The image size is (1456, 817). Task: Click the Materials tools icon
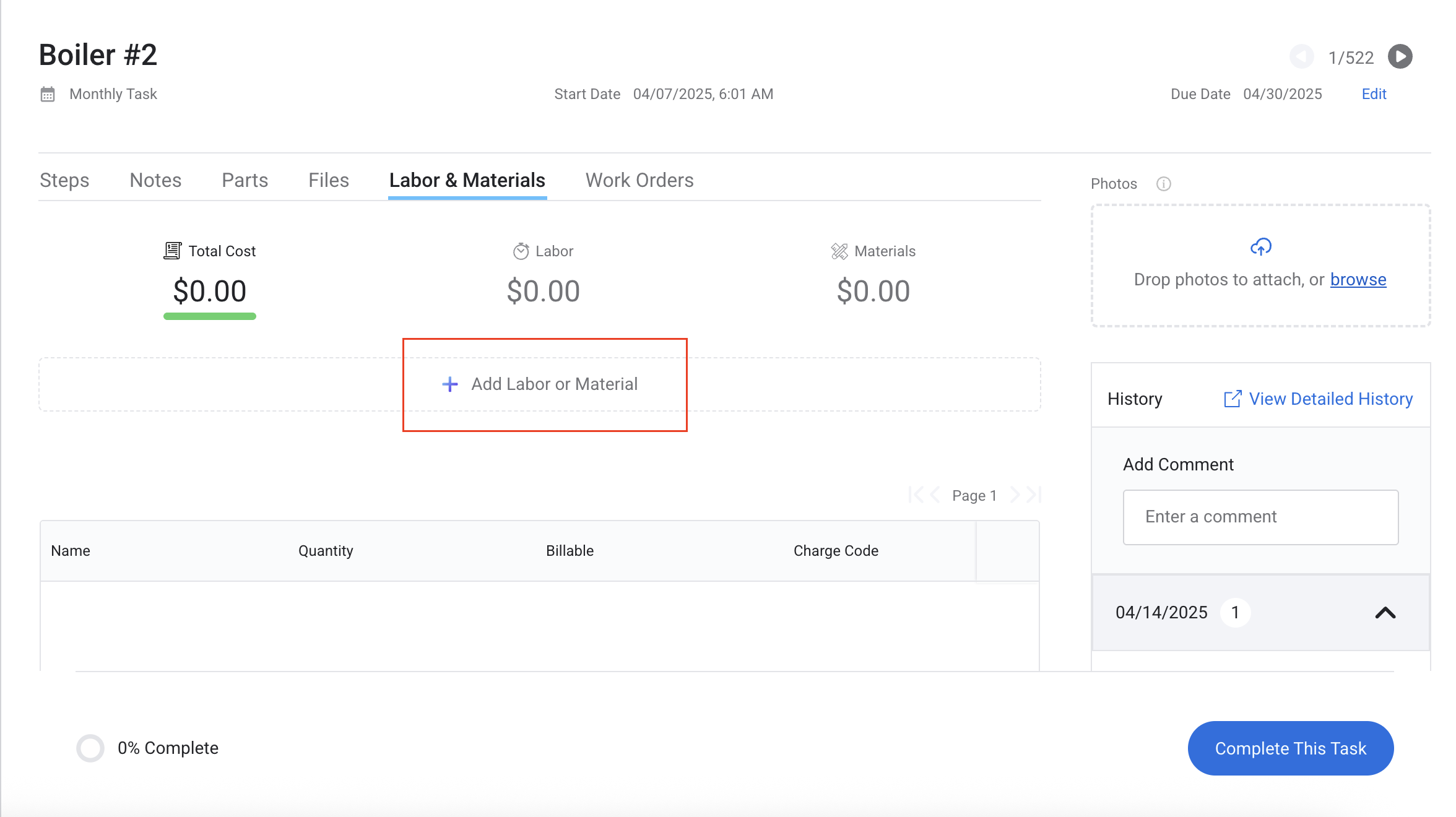(839, 251)
